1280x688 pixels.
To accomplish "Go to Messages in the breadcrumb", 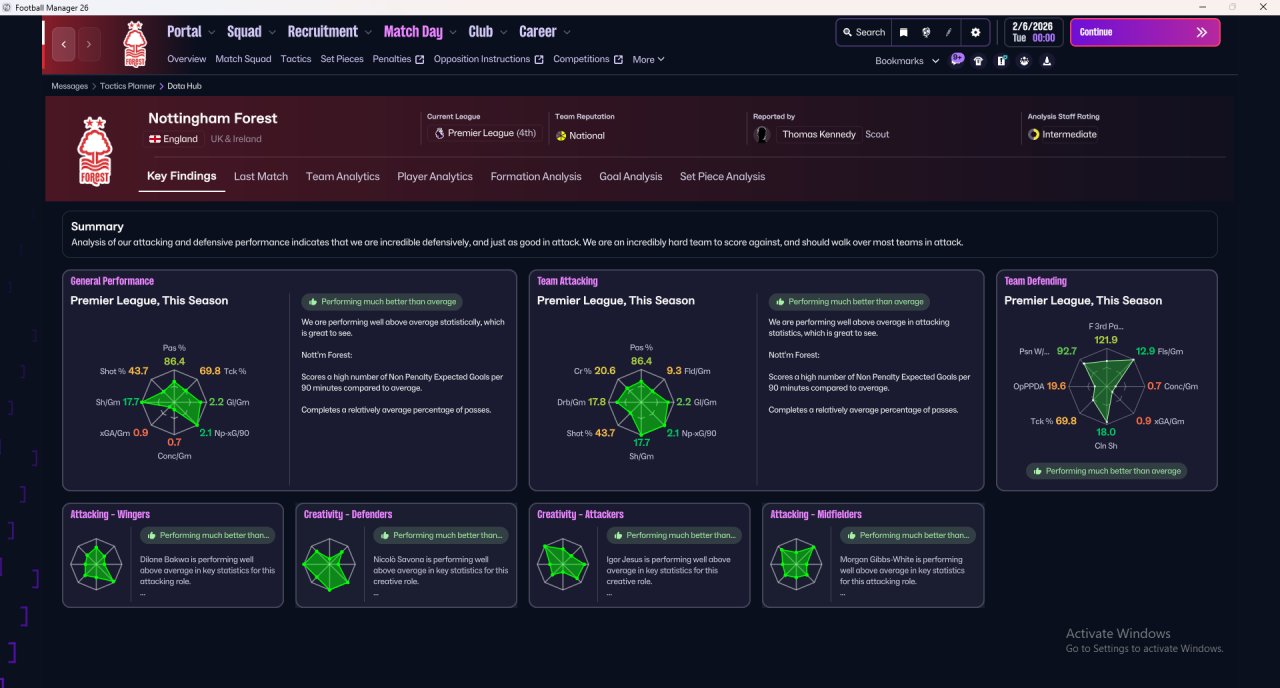I will 70,87.
